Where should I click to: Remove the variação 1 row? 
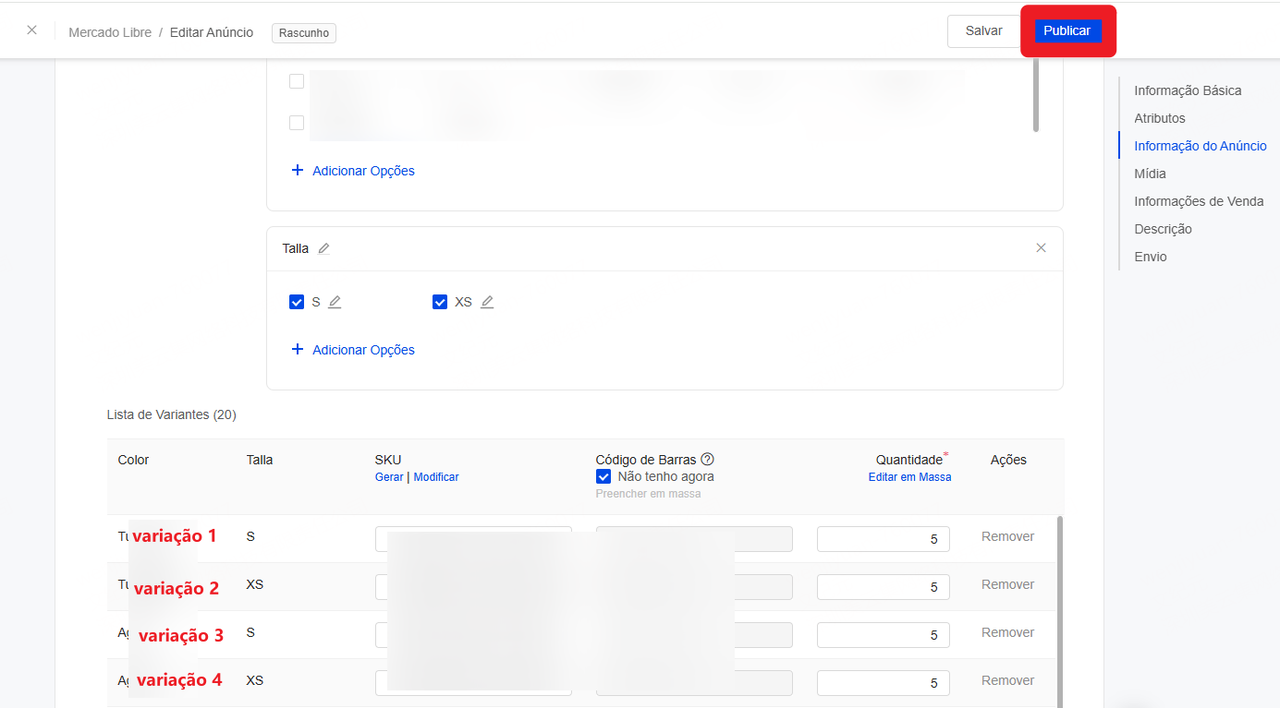(x=1008, y=537)
